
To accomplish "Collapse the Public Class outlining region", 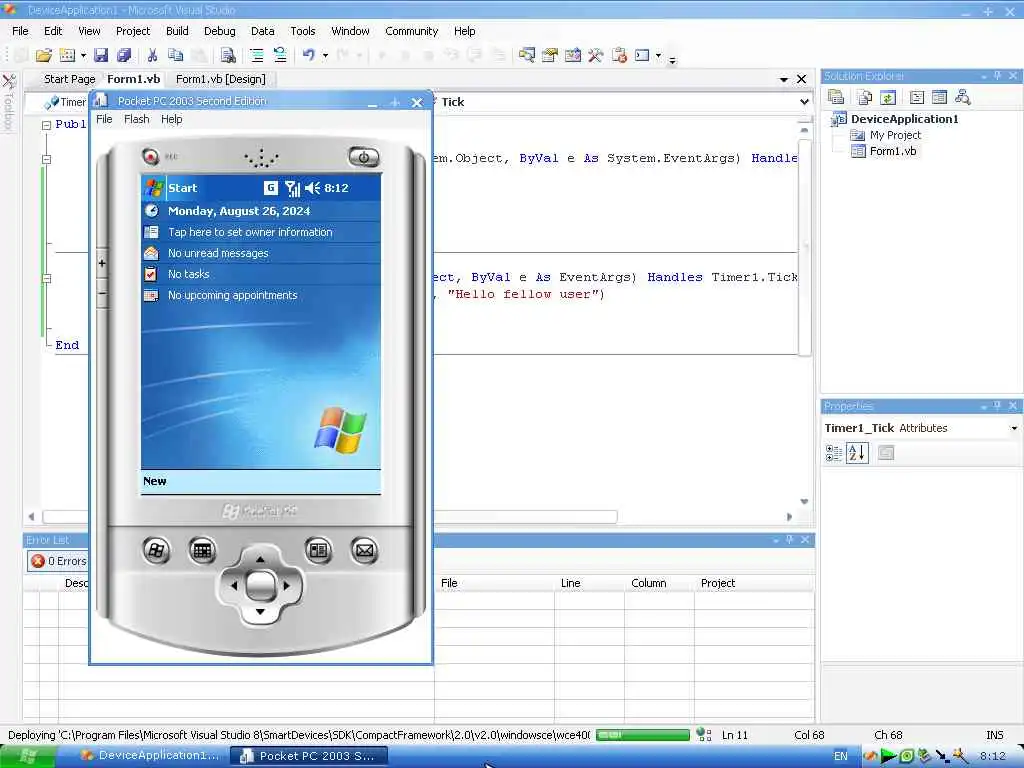I will tap(46, 125).
